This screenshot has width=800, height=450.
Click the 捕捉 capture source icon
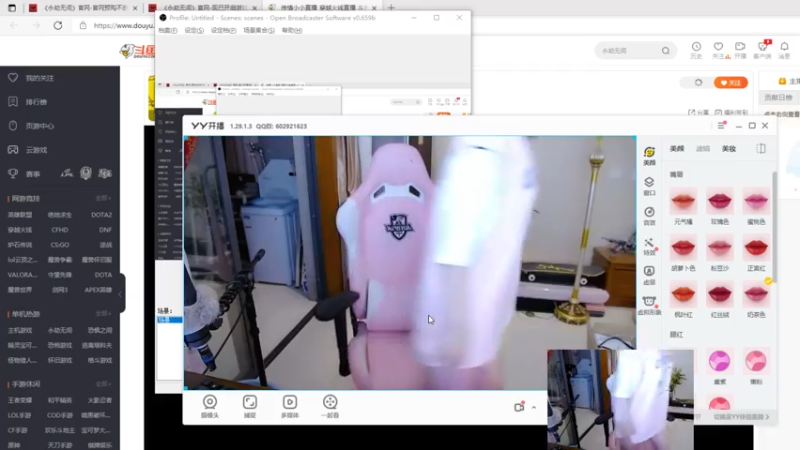[x=249, y=402]
